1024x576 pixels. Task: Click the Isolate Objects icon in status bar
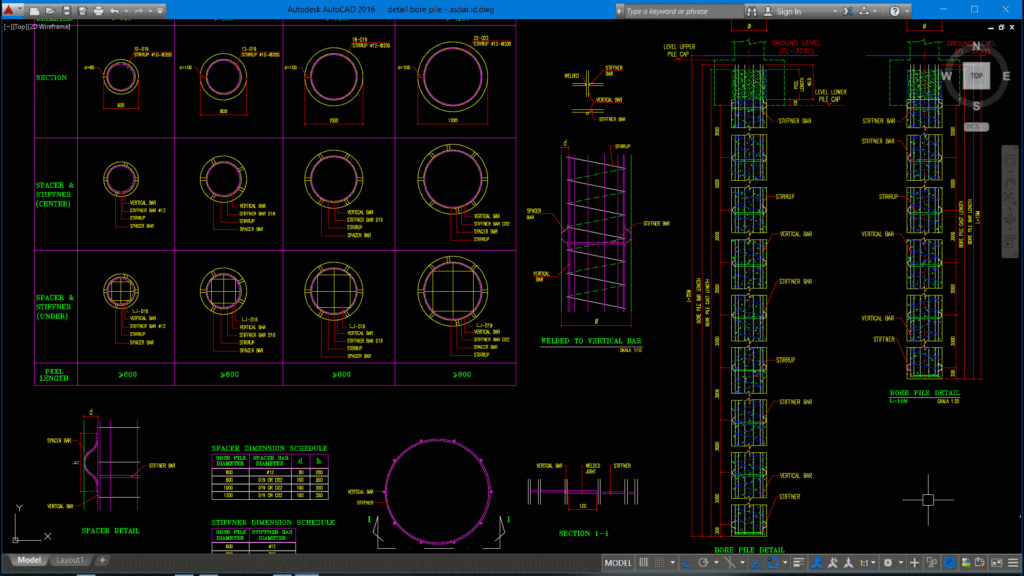(x=932, y=563)
